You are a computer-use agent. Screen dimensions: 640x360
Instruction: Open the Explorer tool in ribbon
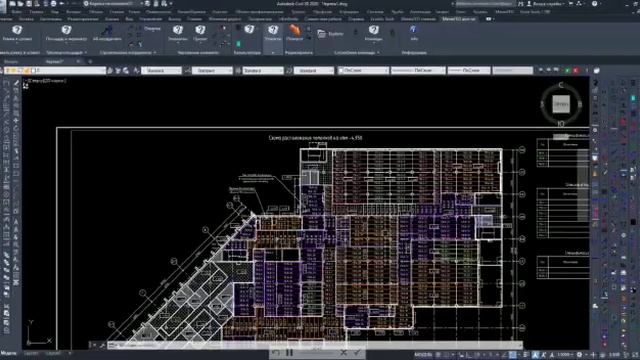(330, 34)
